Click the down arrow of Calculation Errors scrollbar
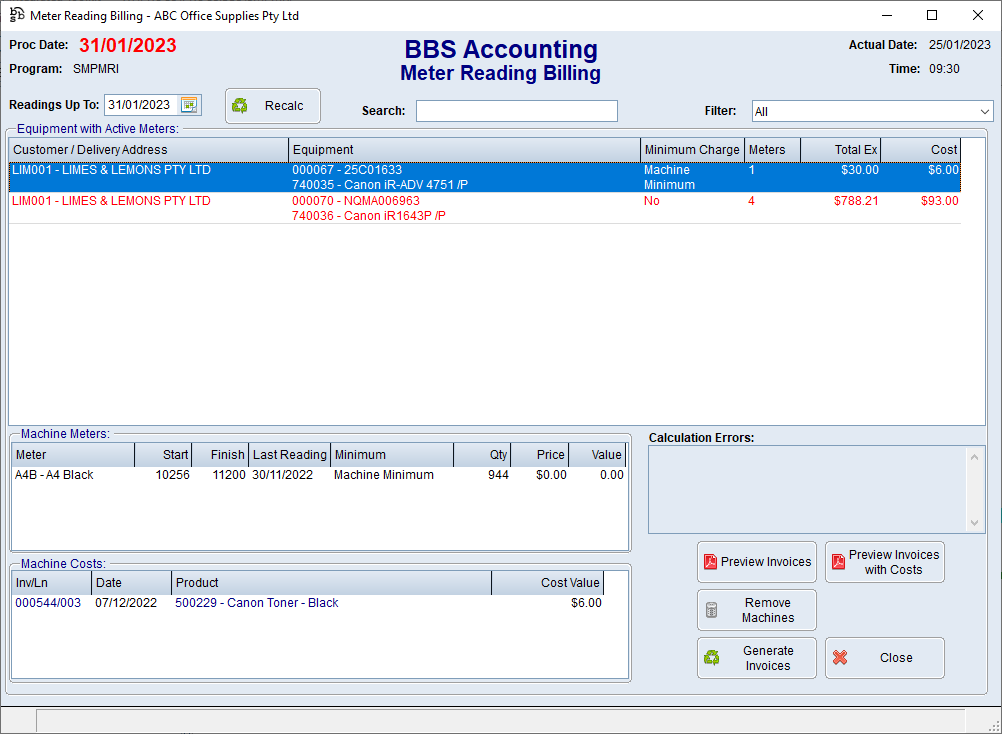1002x734 pixels. [x=976, y=523]
